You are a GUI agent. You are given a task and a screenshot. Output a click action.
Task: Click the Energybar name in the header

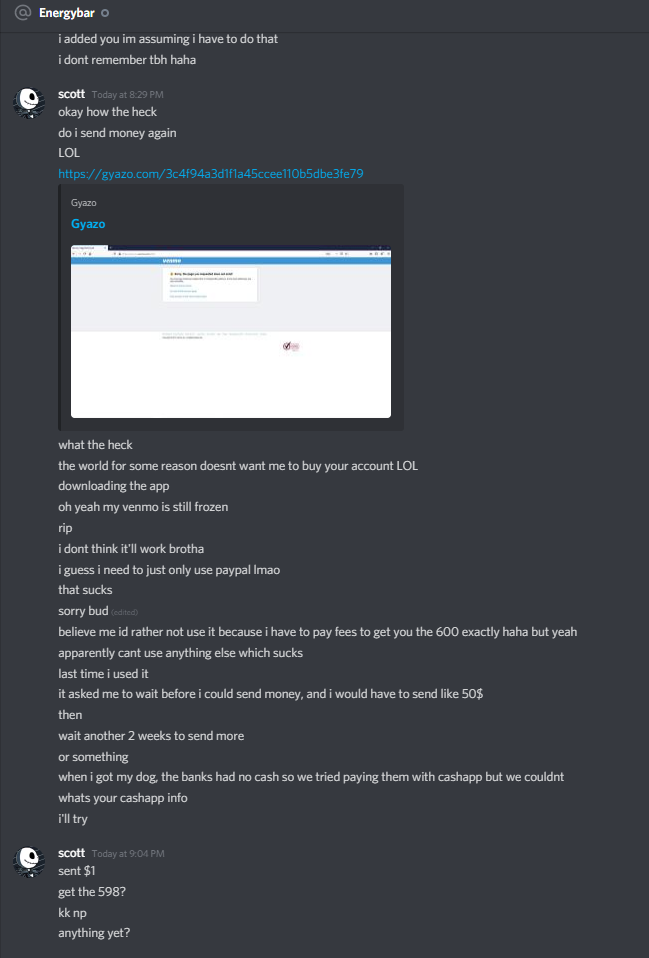tap(67, 13)
